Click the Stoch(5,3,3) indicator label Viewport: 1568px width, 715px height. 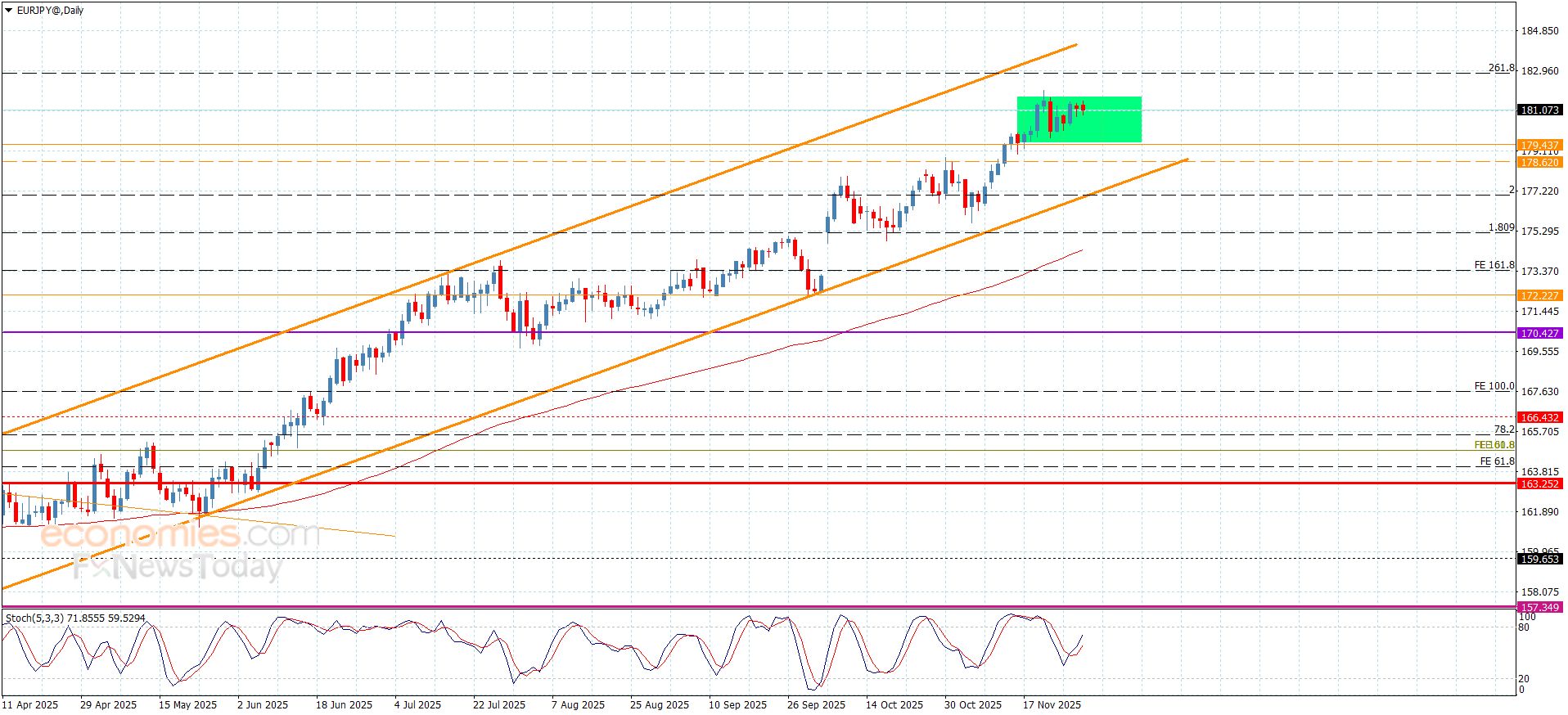75,618
